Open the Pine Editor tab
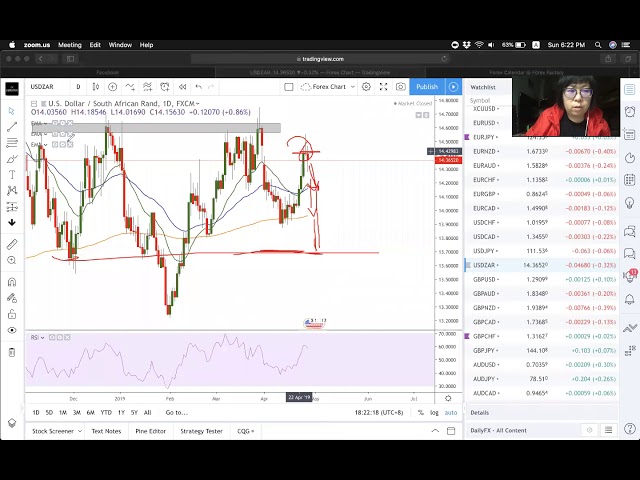 151,431
